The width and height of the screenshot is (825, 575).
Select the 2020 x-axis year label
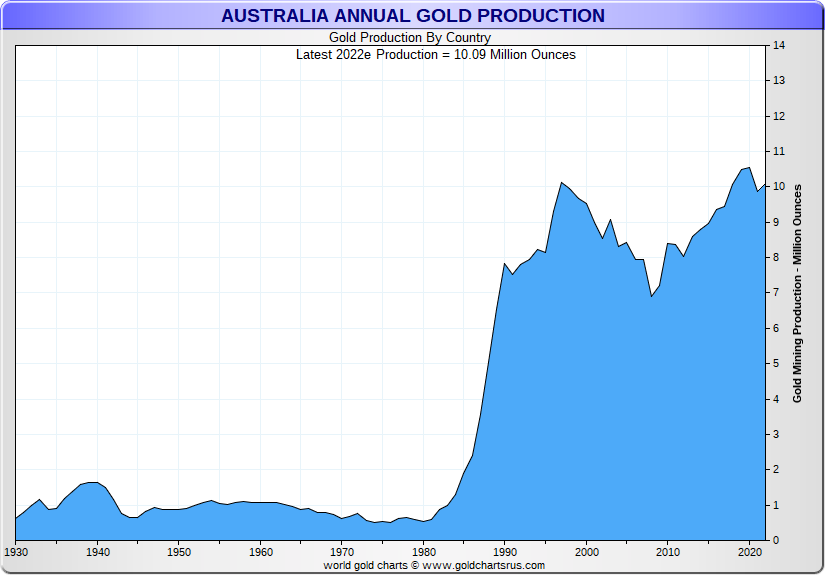749,552
